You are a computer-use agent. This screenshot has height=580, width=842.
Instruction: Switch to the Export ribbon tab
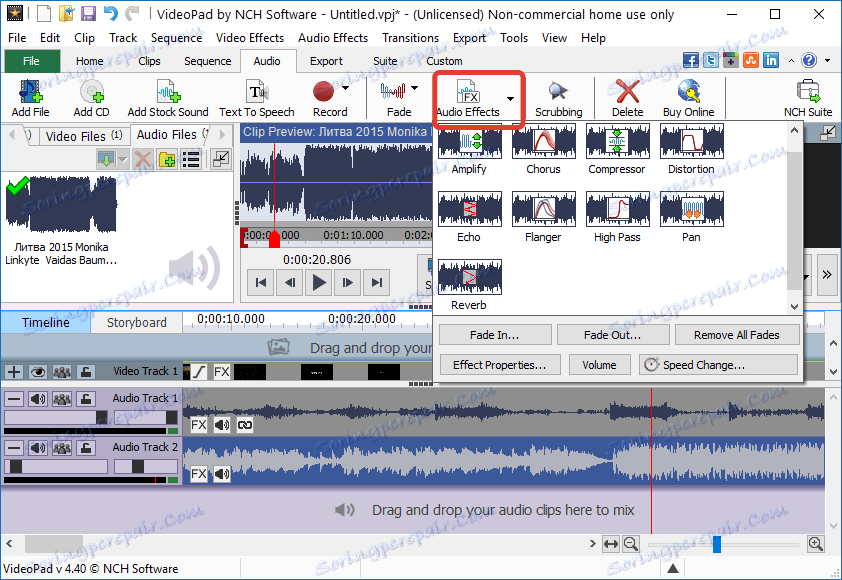click(x=326, y=61)
